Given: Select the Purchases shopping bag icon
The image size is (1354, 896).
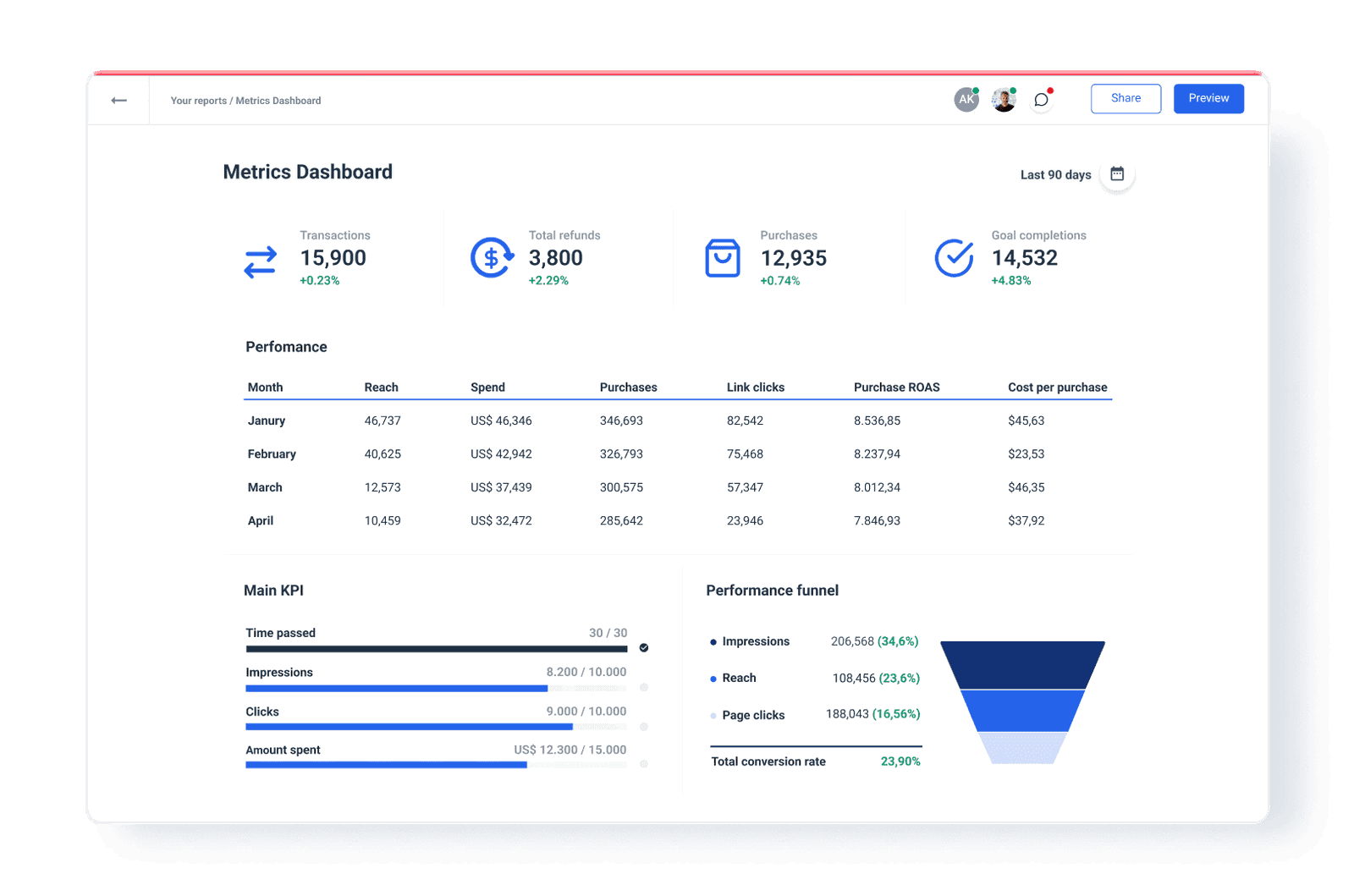Looking at the screenshot, I should [x=721, y=256].
